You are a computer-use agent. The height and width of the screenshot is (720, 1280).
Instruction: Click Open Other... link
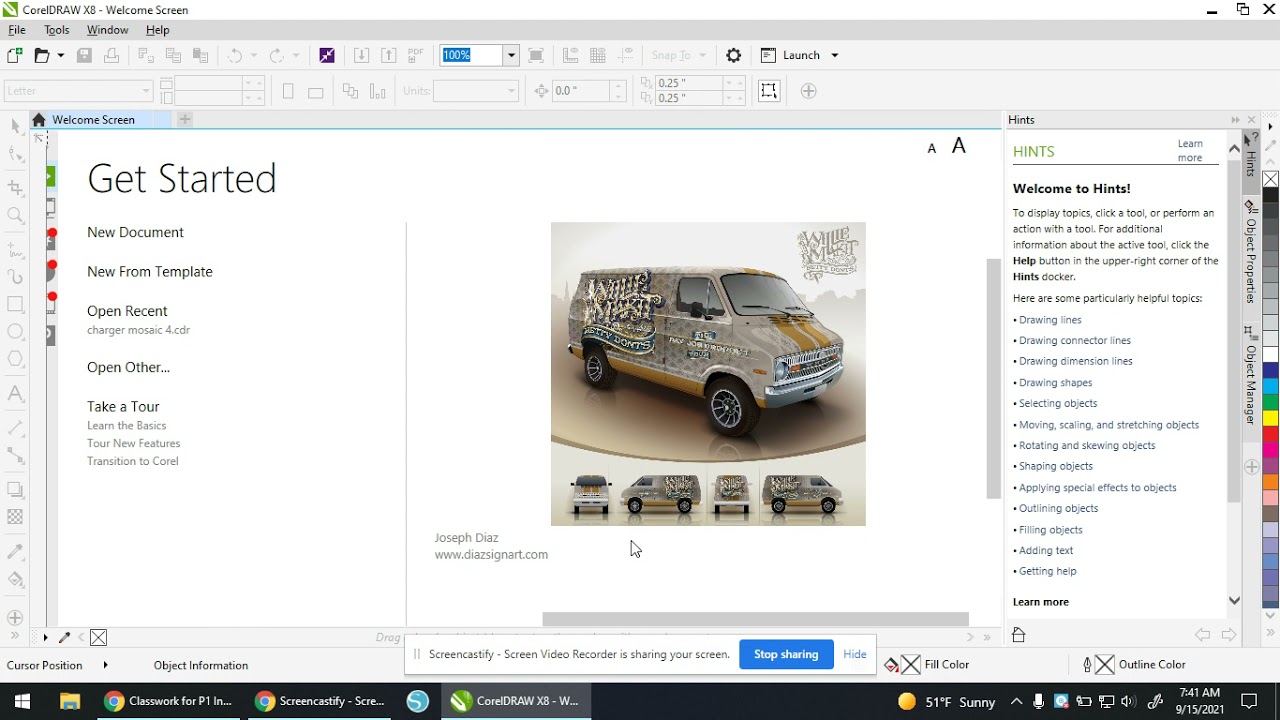128,367
